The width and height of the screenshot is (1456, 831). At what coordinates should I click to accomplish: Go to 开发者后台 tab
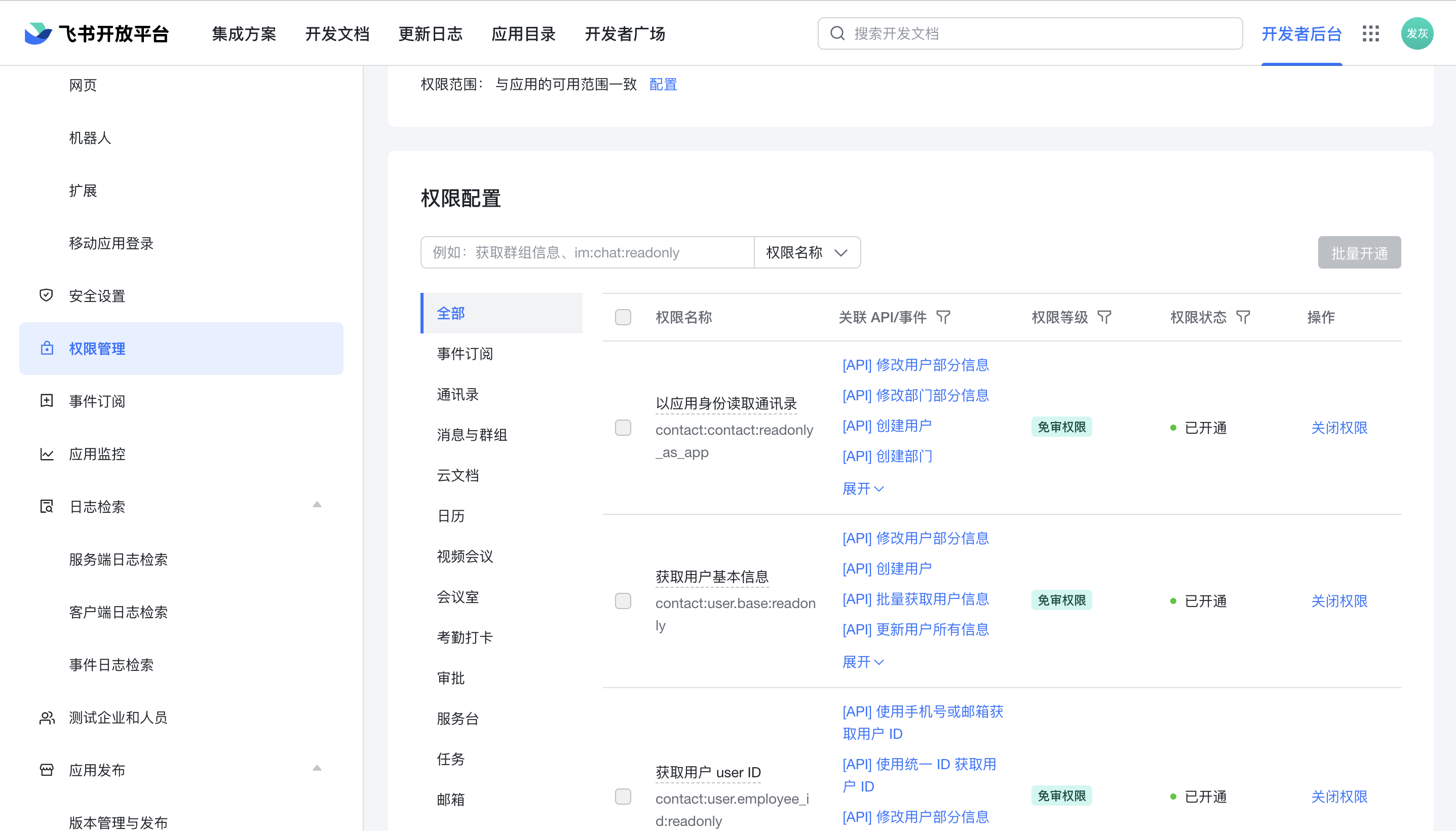(x=1301, y=33)
